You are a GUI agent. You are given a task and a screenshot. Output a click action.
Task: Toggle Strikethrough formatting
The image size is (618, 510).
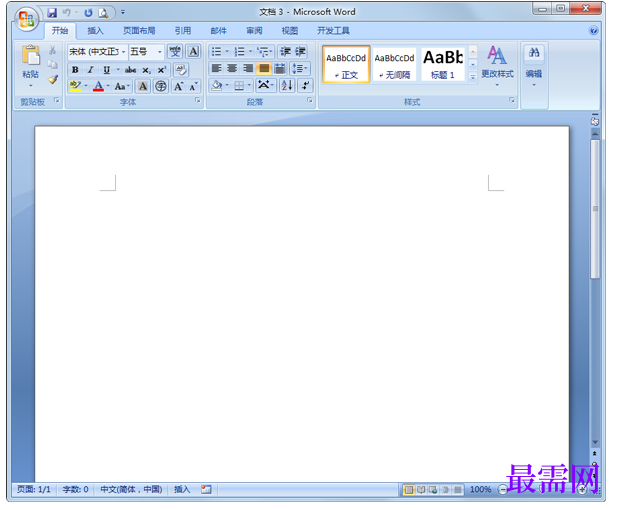coord(130,70)
